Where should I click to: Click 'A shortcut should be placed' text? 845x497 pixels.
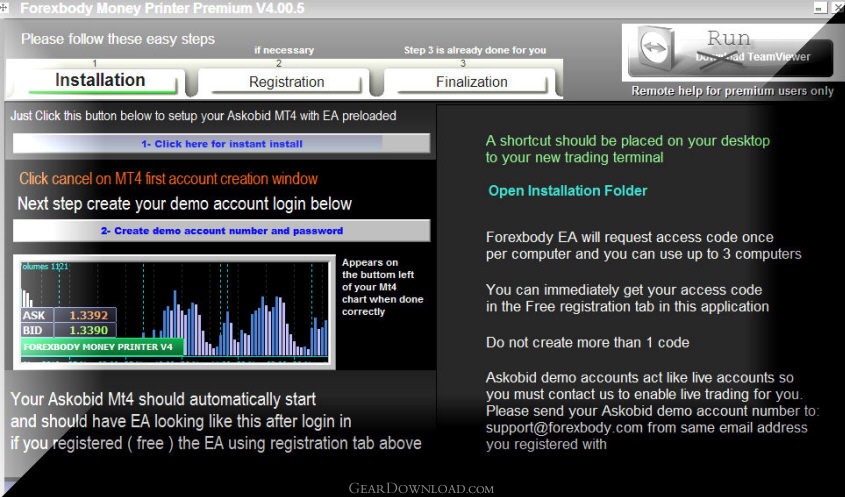coord(627,149)
